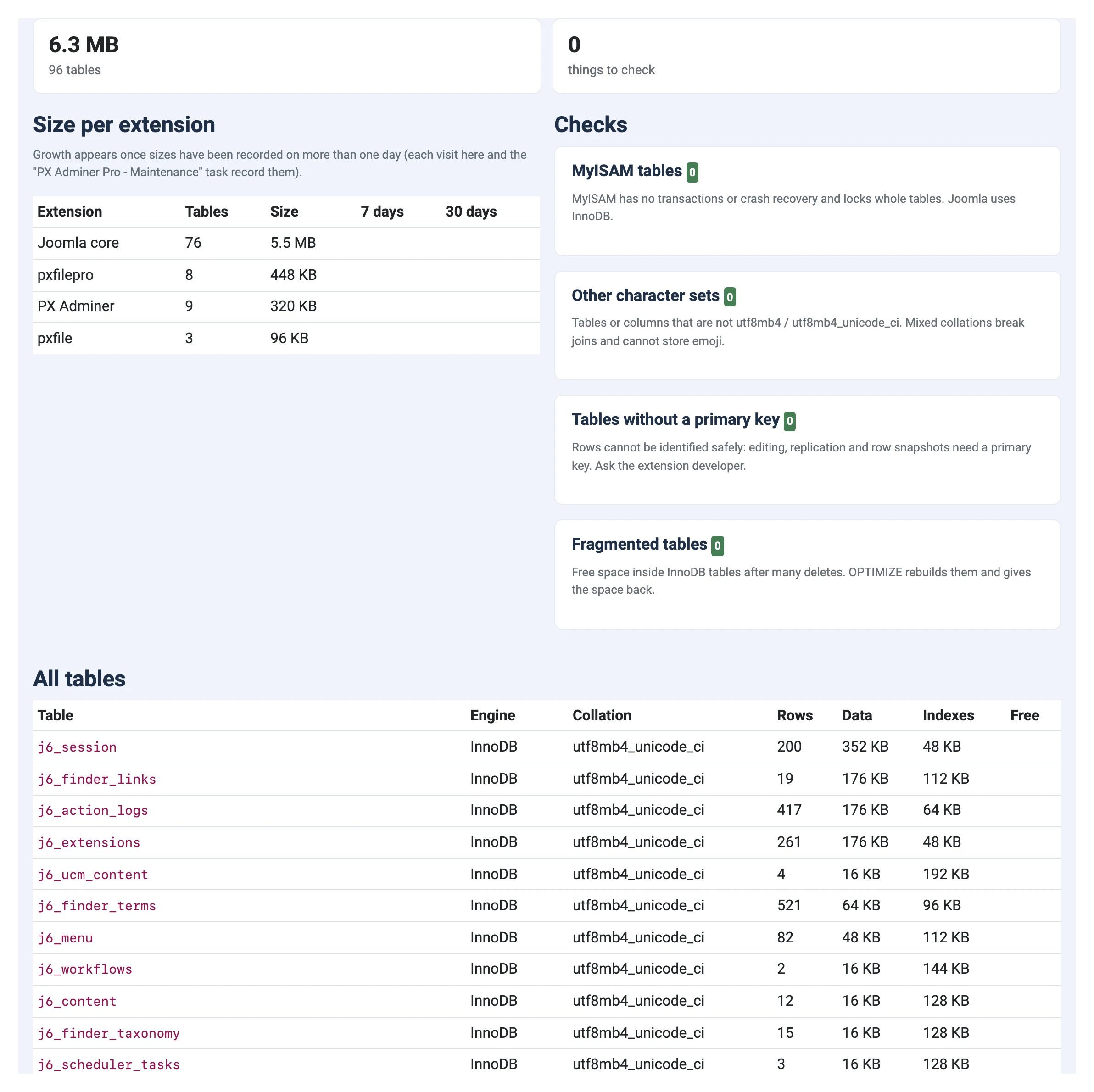Click the Free column header
This screenshot has height=1092, width=1094.
[1024, 716]
